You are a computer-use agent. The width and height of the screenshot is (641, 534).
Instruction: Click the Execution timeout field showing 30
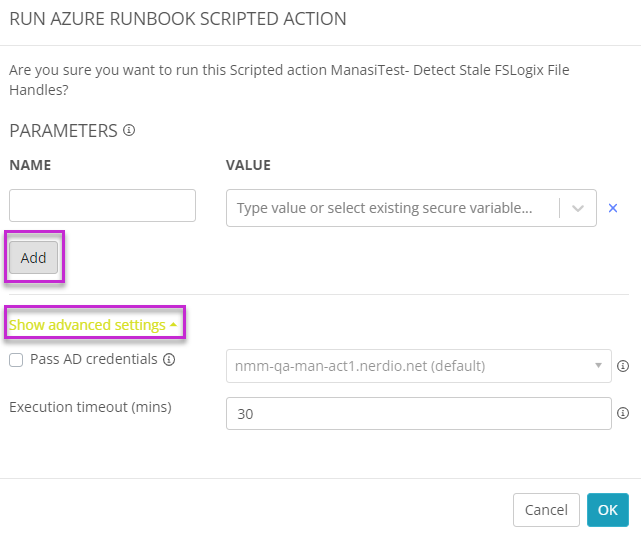(x=419, y=413)
